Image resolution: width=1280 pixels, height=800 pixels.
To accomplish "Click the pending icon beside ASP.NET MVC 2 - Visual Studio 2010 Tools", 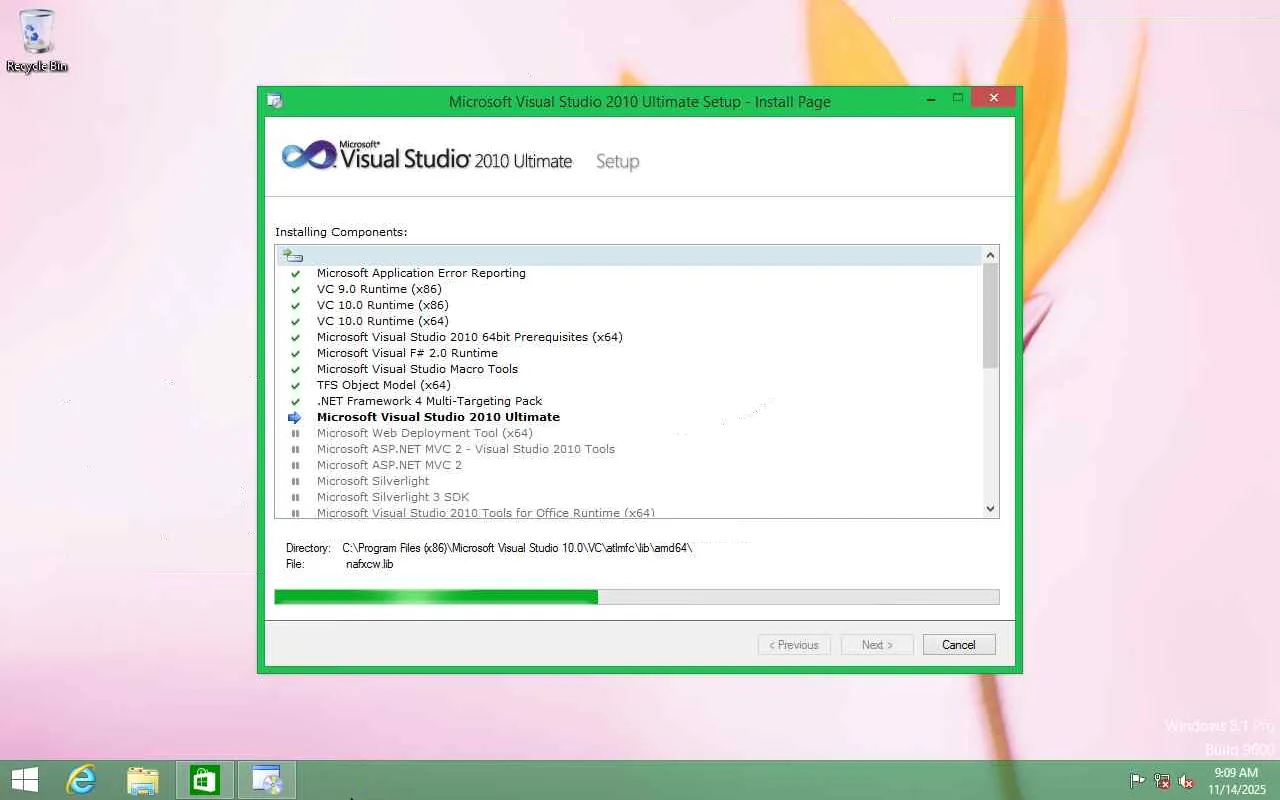I will point(295,449).
